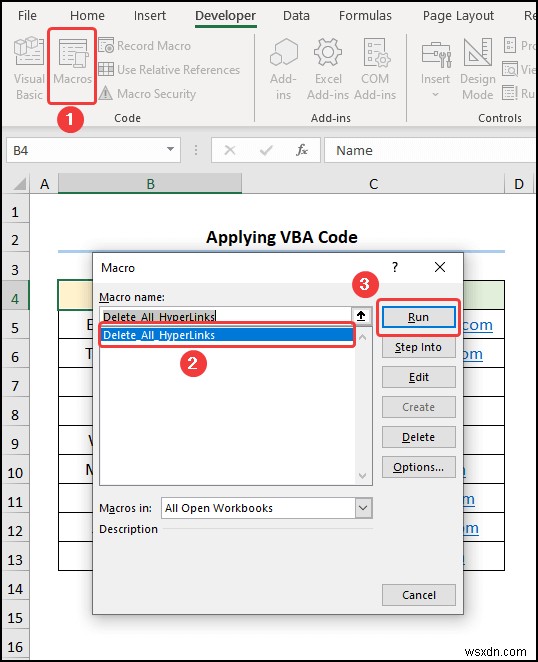538x662 pixels.
Task: Select row 1 header
Action: click(15, 212)
